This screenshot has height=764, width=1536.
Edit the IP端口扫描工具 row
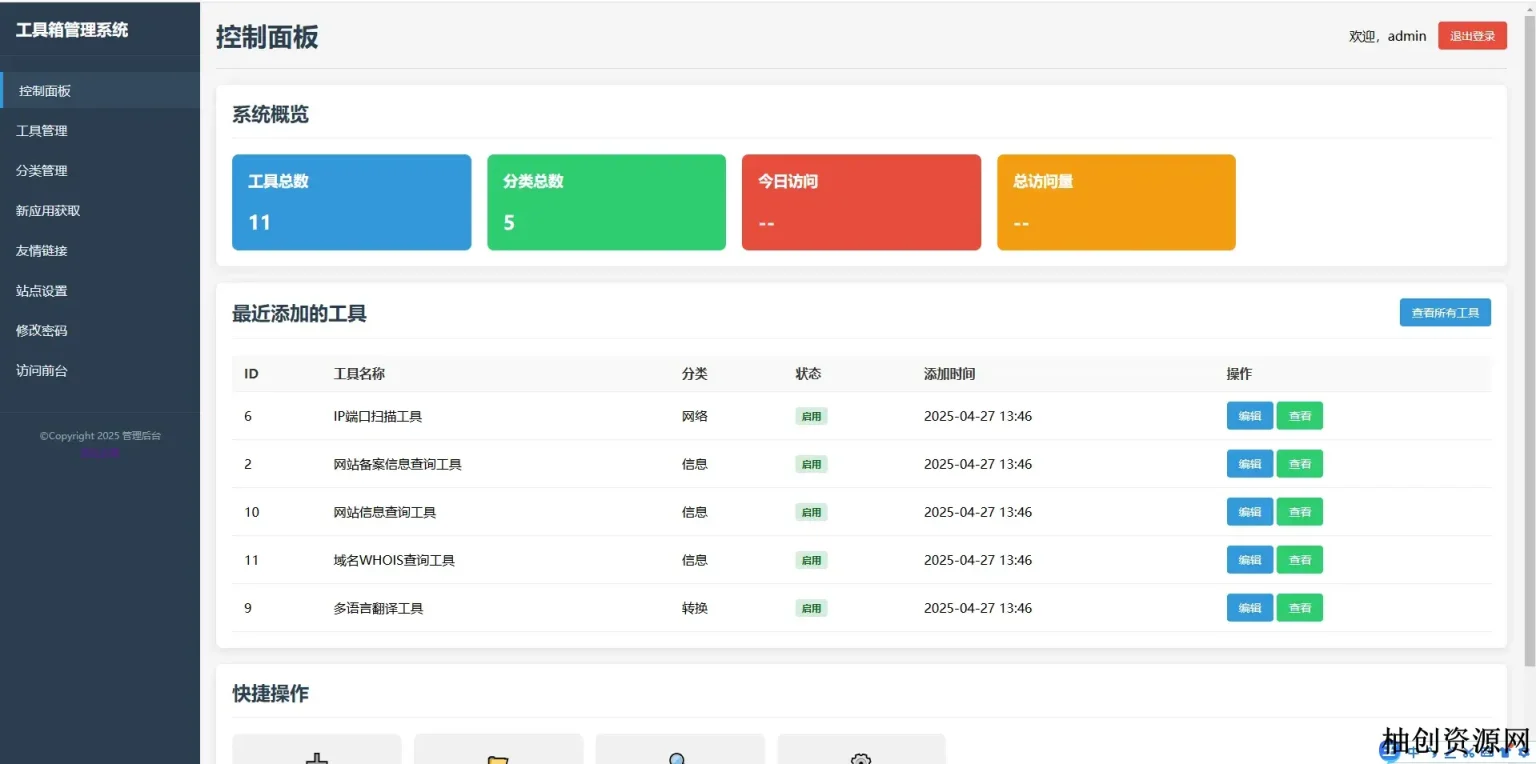click(x=1249, y=416)
